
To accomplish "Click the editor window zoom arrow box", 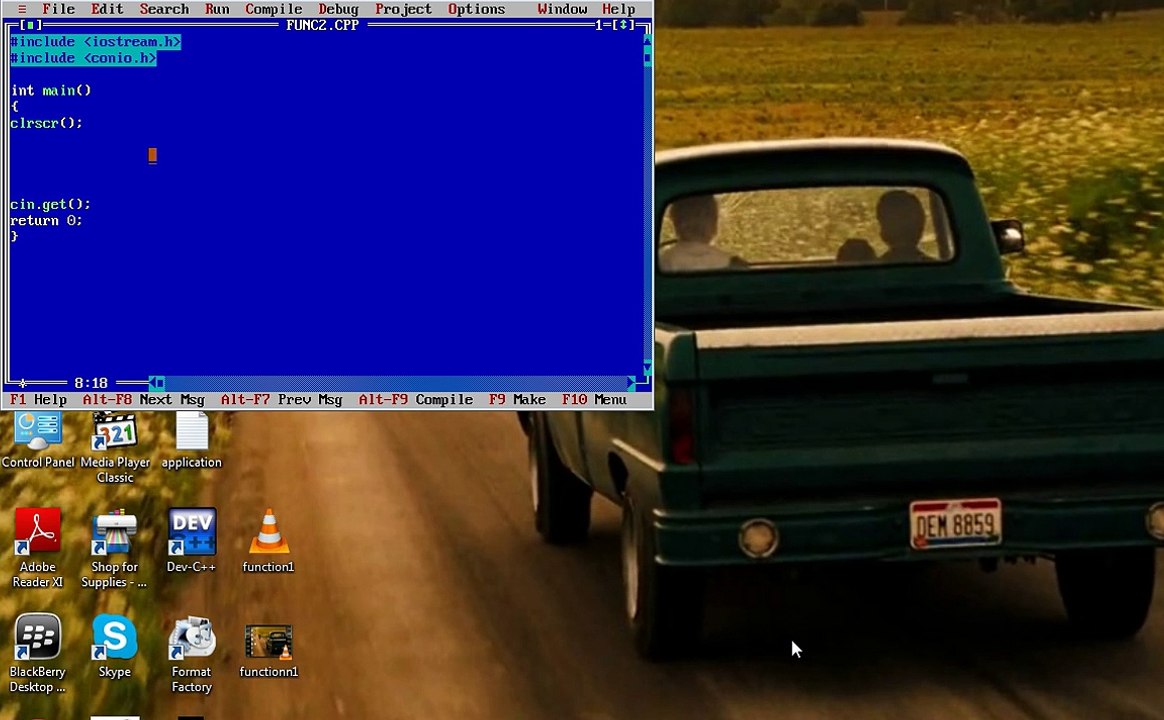I will [x=623, y=25].
